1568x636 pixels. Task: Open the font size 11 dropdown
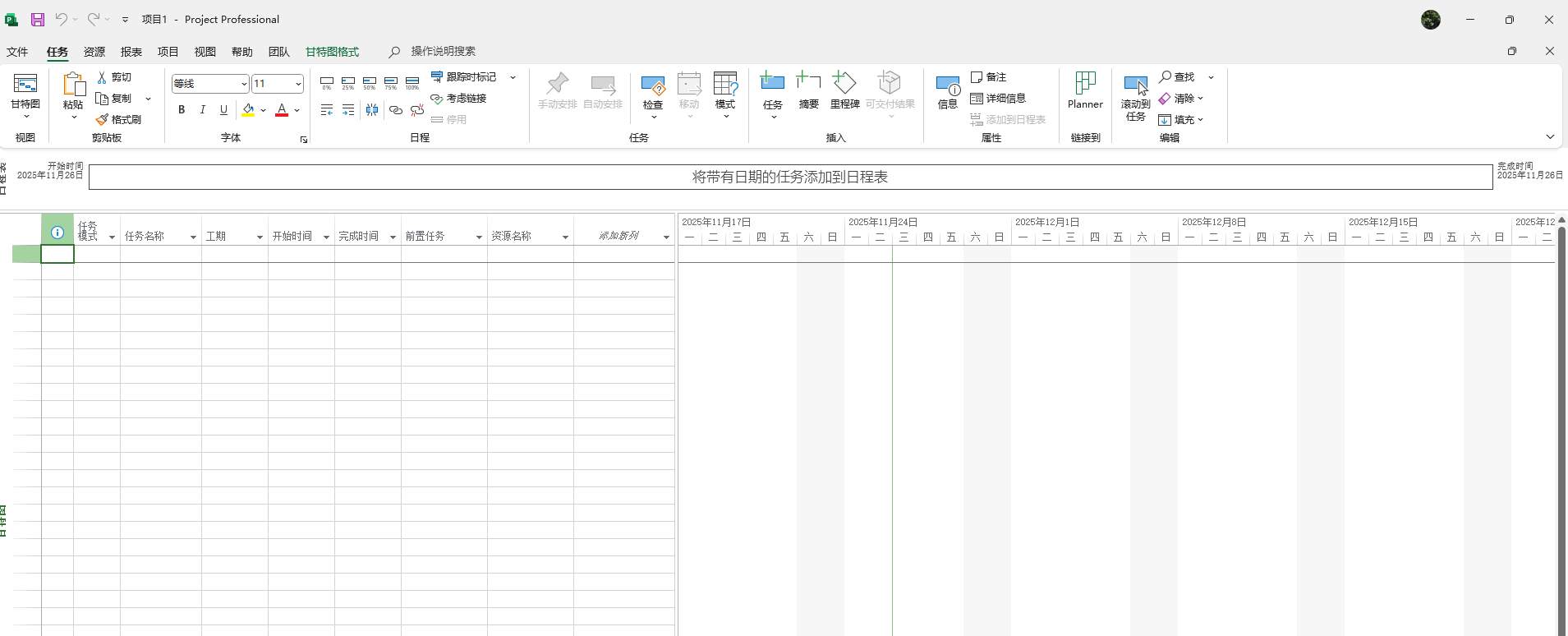[x=298, y=84]
